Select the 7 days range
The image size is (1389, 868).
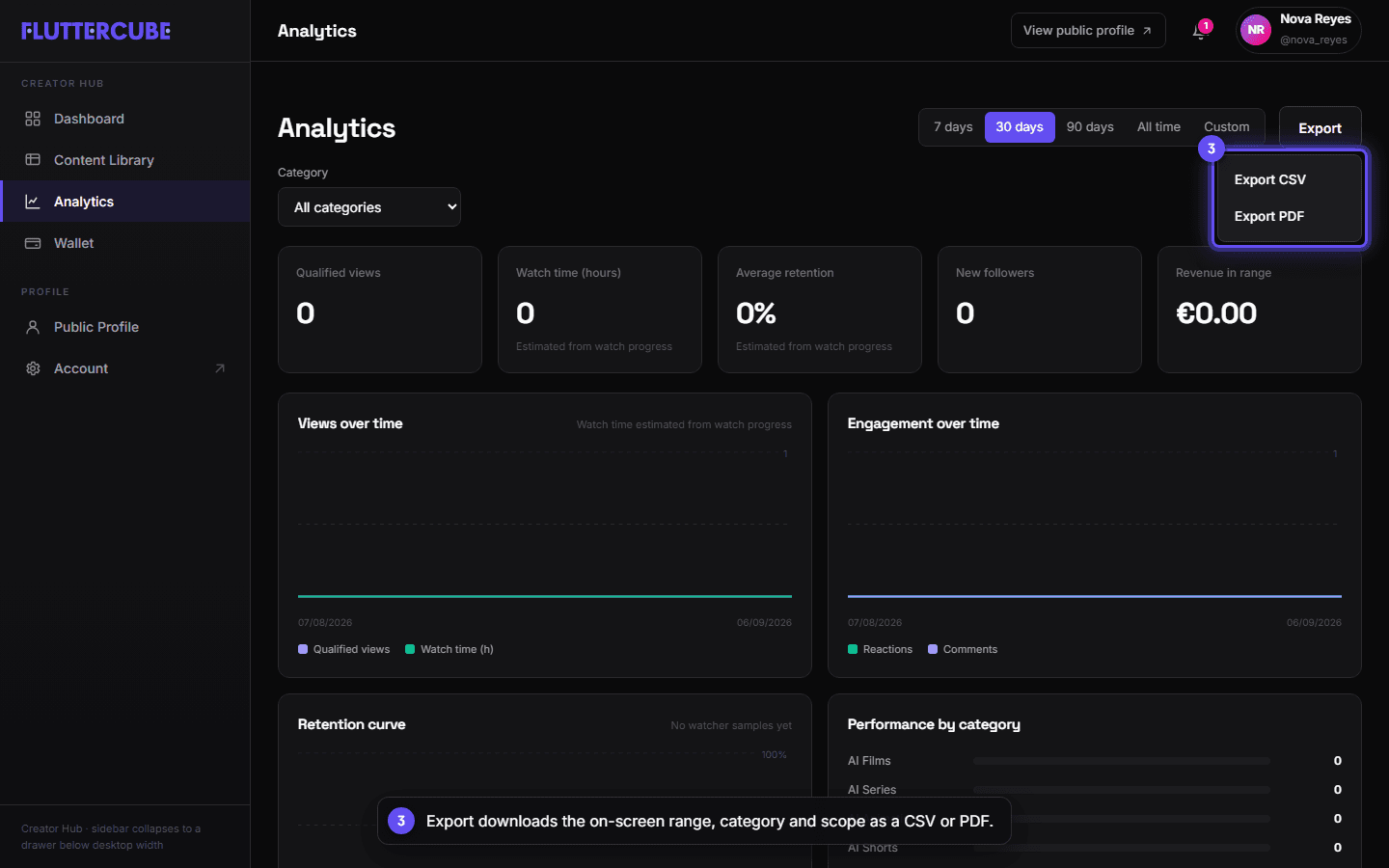tap(953, 127)
